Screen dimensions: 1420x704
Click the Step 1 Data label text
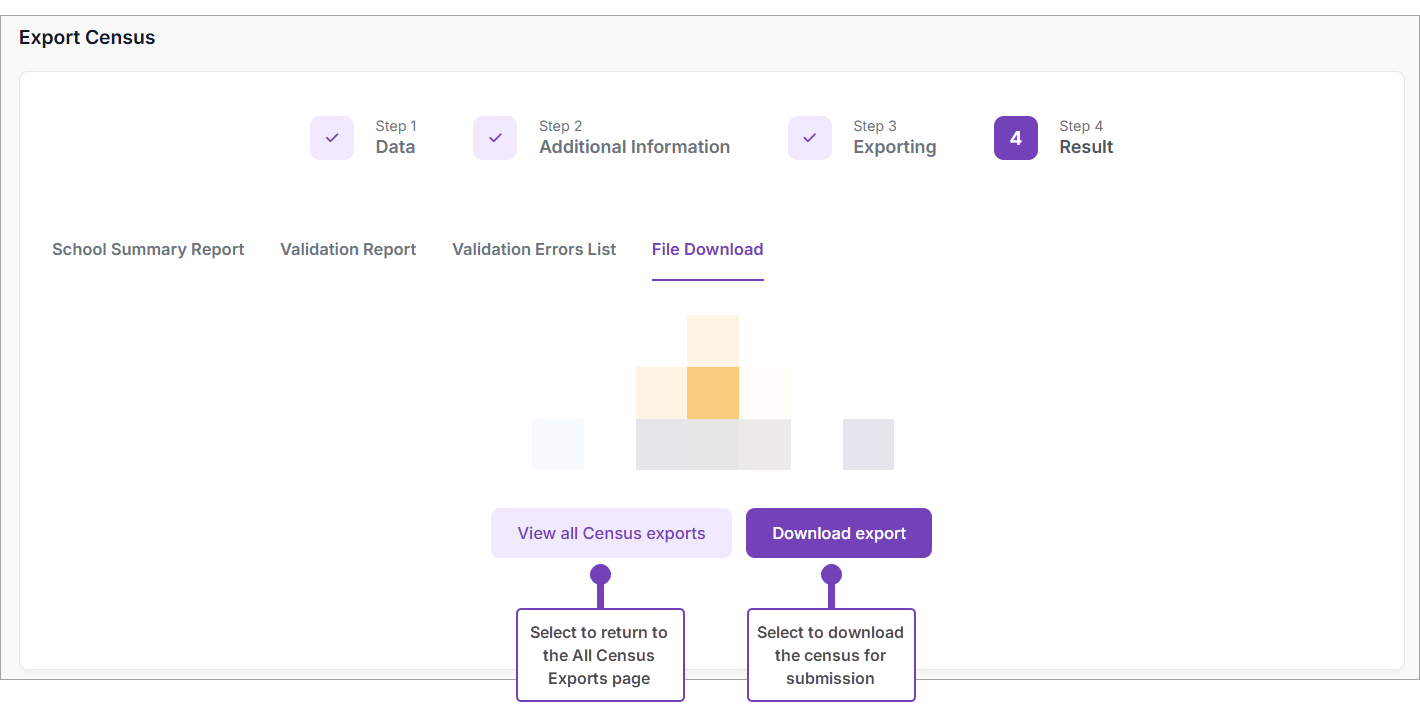click(x=395, y=146)
